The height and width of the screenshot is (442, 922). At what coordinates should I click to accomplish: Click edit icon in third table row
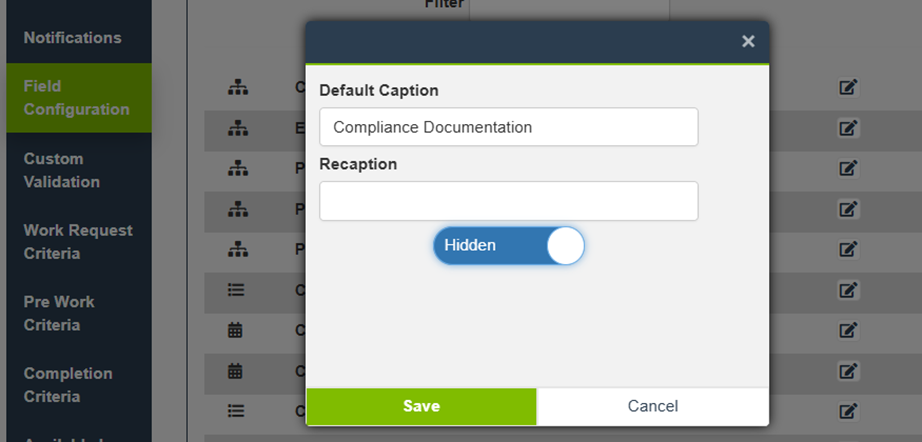click(x=848, y=168)
